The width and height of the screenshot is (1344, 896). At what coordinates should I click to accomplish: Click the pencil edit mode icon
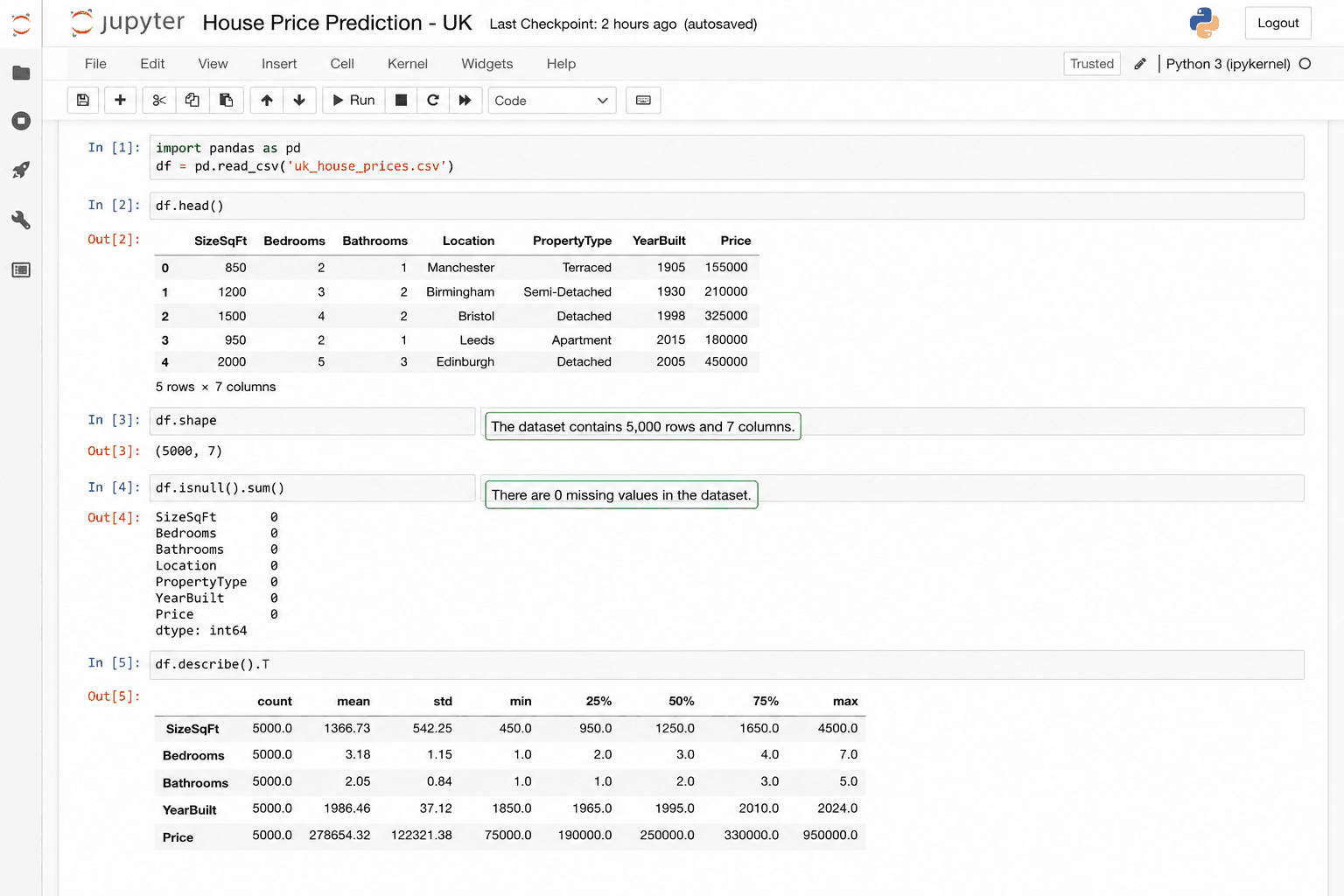click(x=1140, y=64)
